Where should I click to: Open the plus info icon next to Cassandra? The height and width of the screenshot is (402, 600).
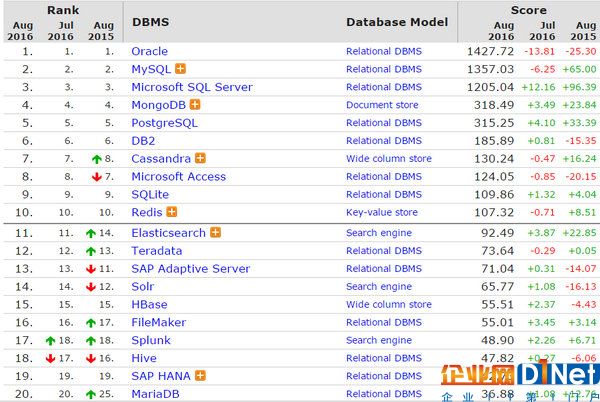(x=200, y=158)
